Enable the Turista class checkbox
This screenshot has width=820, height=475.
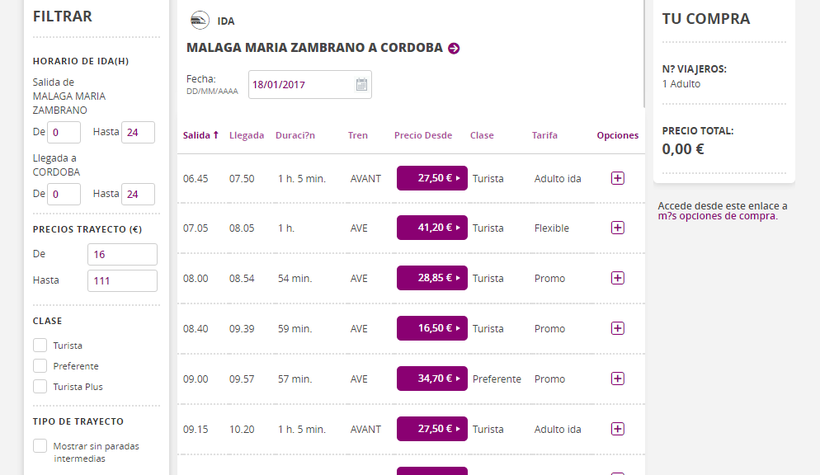tap(40, 345)
